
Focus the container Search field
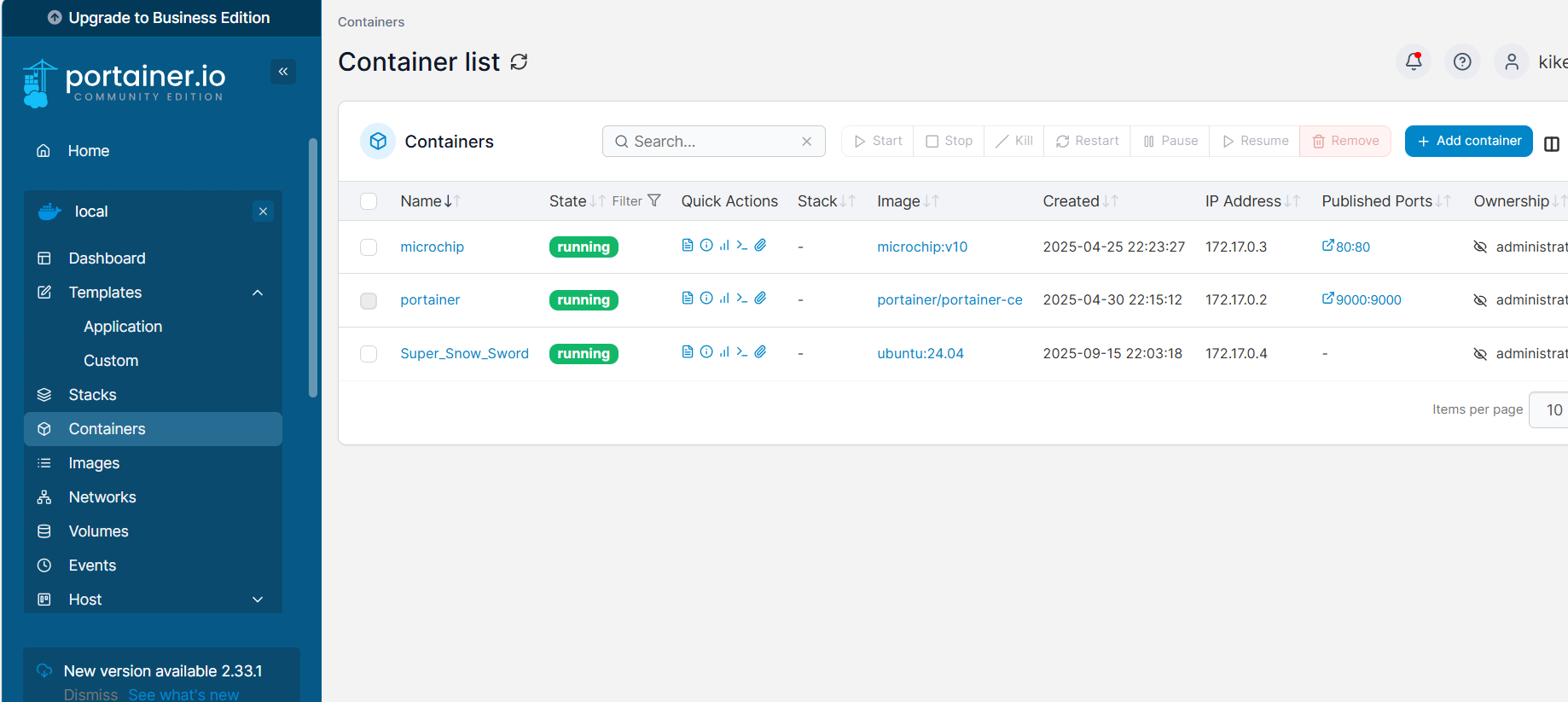pos(714,142)
